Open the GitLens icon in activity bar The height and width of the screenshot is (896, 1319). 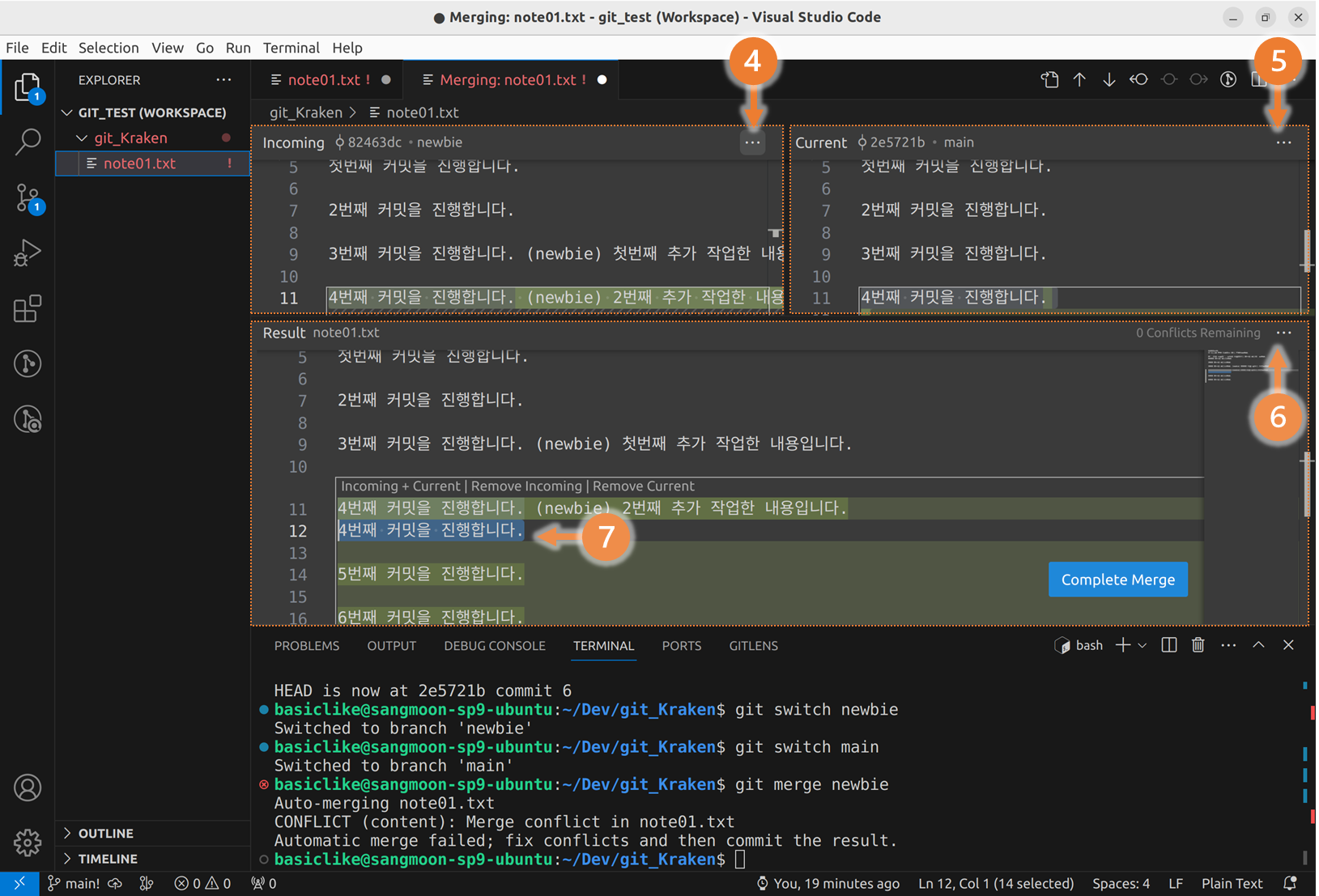tap(28, 363)
